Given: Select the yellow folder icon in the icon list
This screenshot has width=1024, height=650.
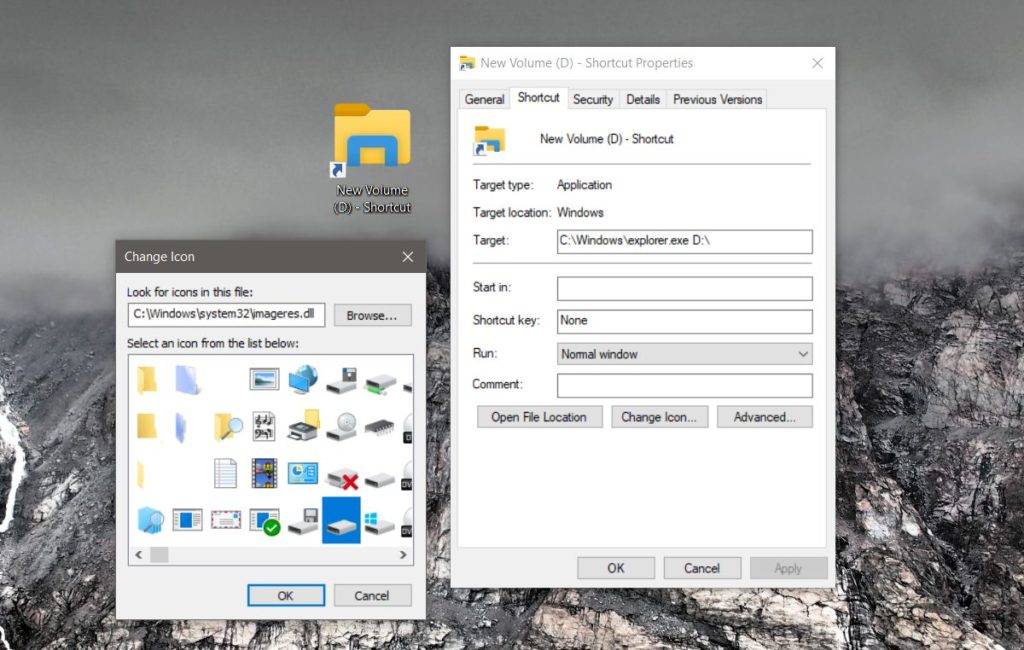Looking at the screenshot, I should click(x=147, y=376).
